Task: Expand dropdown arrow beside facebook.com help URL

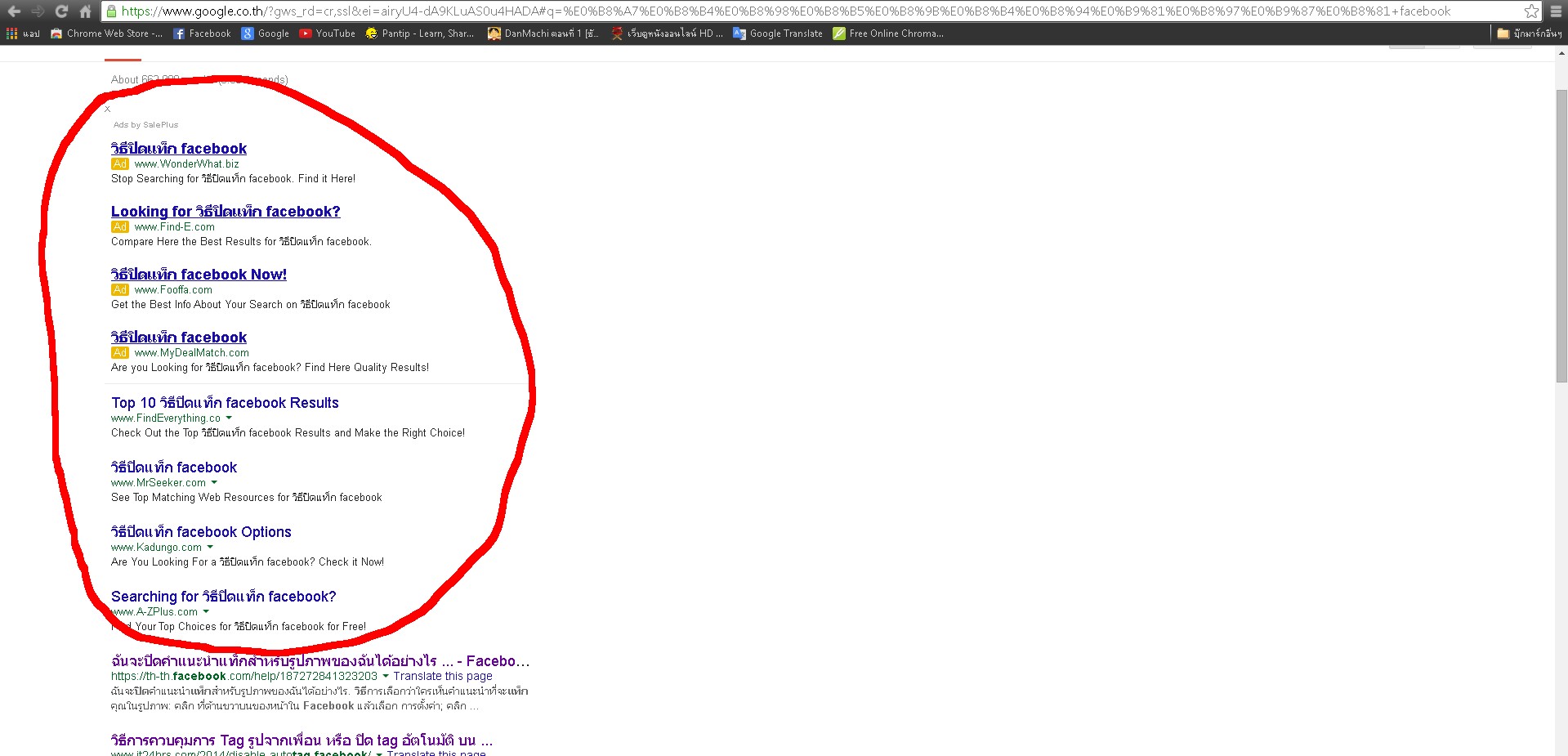Action: point(386,676)
